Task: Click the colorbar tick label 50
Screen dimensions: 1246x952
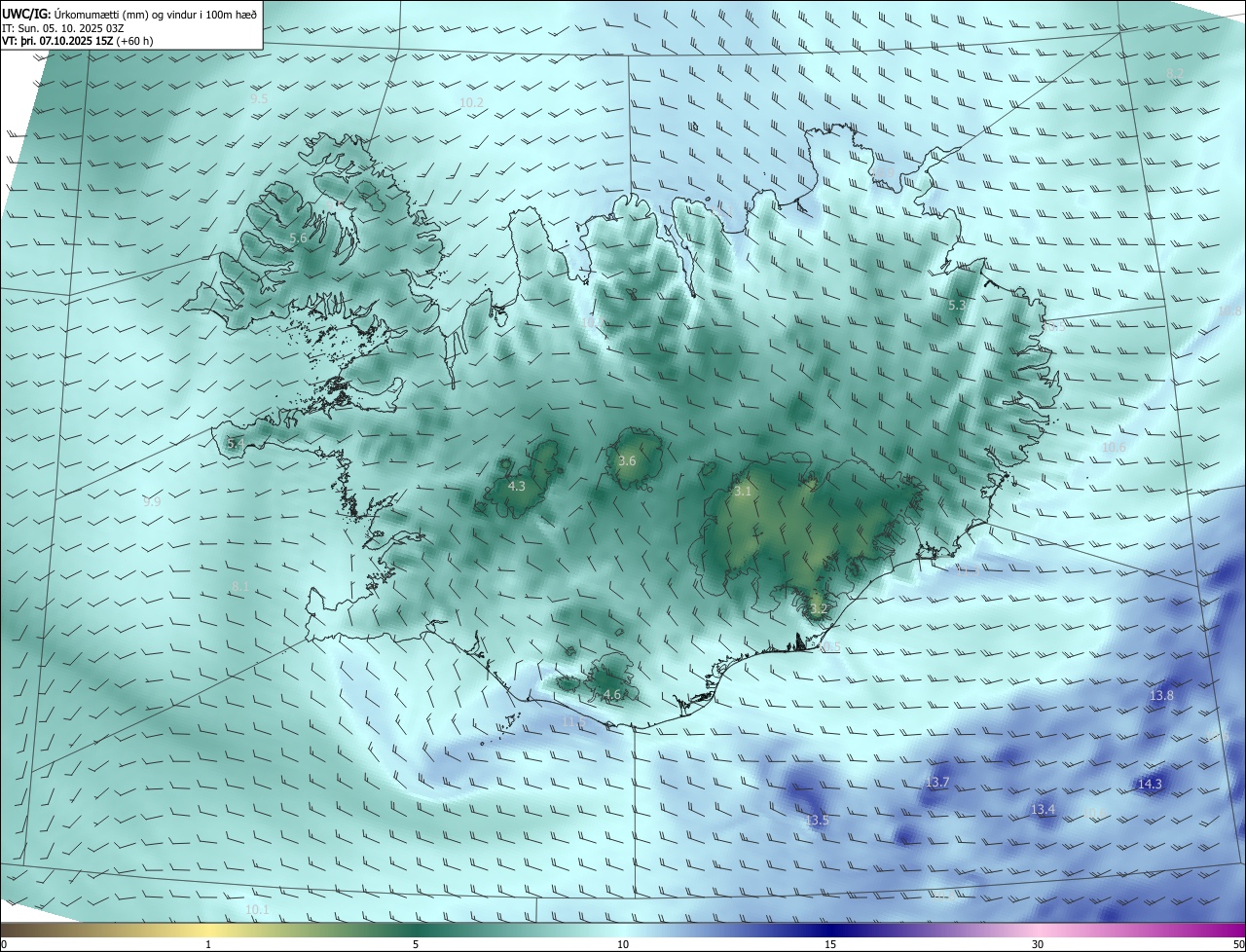Action: tap(1238, 944)
